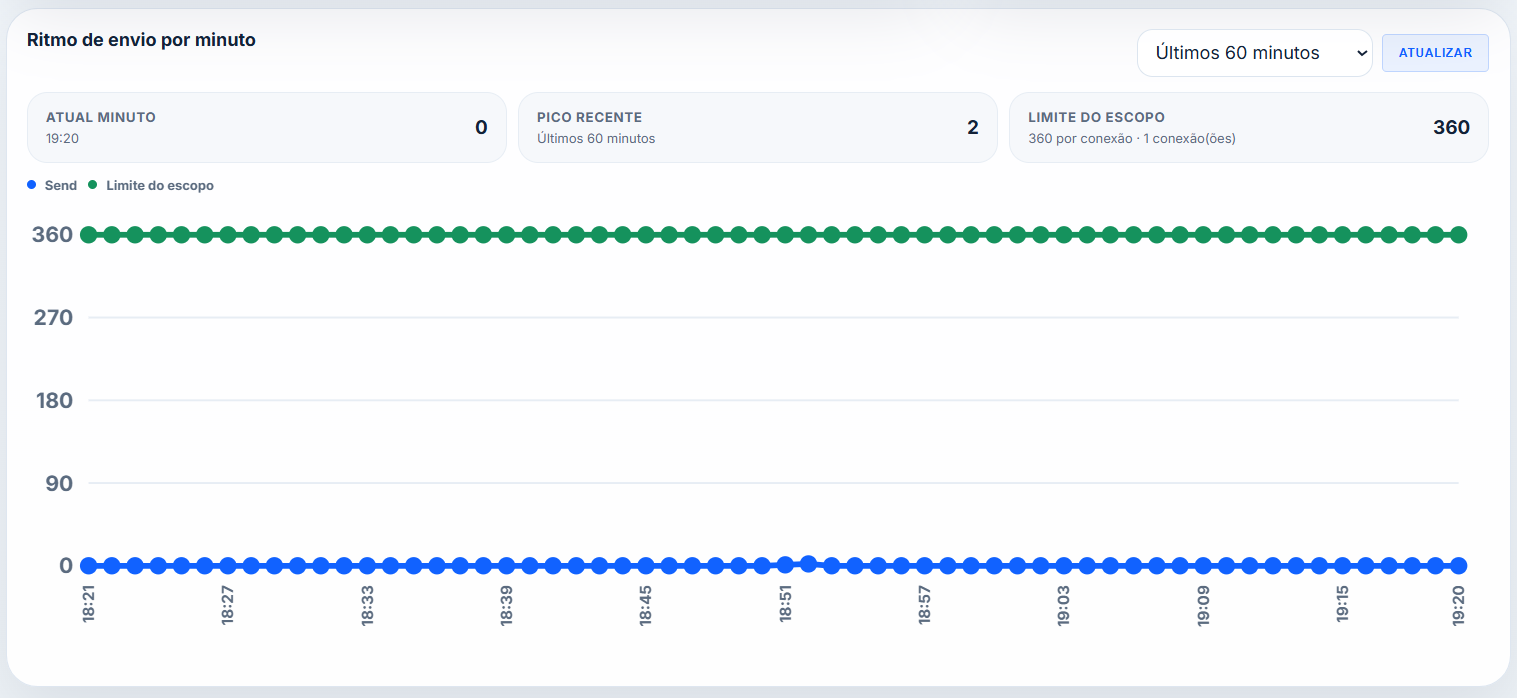This screenshot has height=698, width=1517.
Task: Select the LIMITE DO ESCOPO stat card
Action: pos(1248,127)
